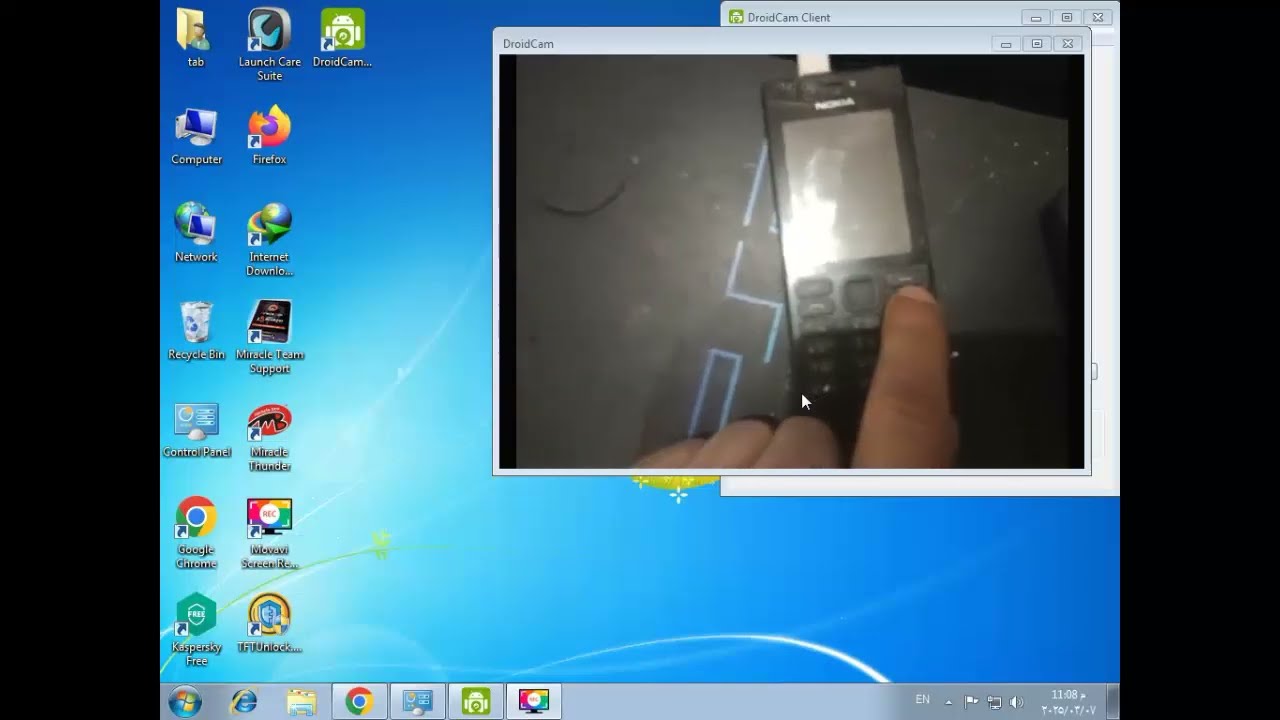
Task: Select Miracle Team Support shortcut
Action: click(269, 338)
